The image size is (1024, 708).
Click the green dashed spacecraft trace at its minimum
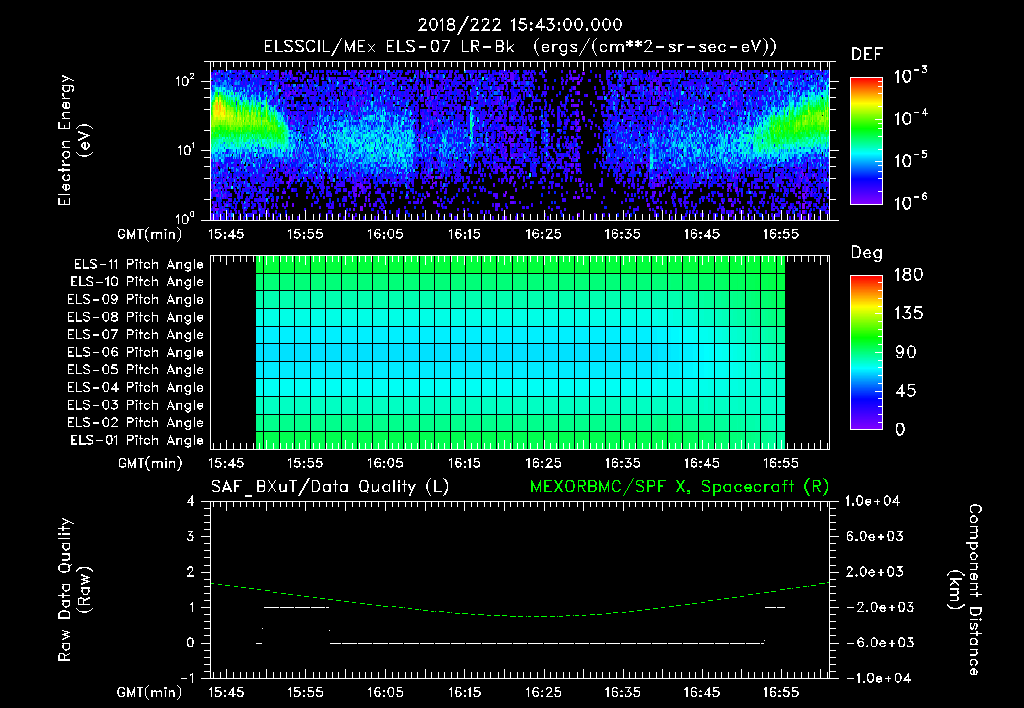(542, 616)
